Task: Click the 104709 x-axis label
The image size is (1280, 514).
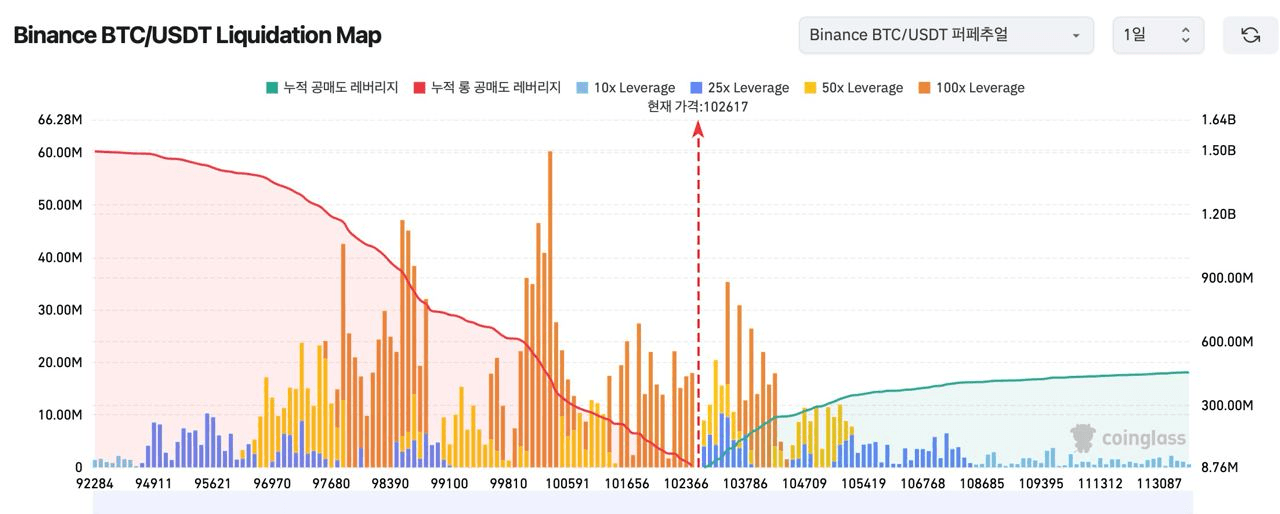Action: pos(805,484)
